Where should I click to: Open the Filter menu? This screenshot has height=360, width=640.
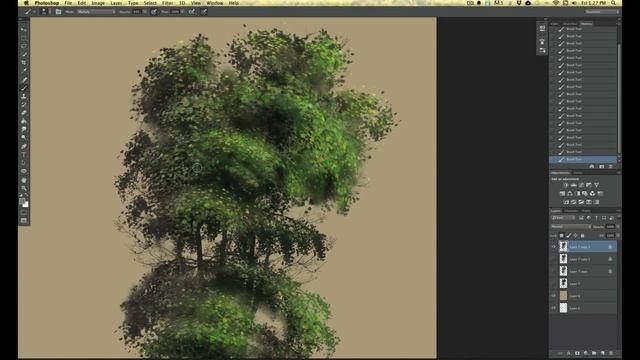(167, 3)
